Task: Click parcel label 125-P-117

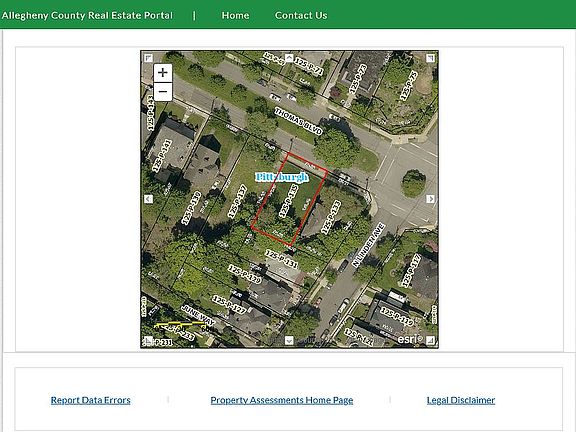Action: point(411,270)
